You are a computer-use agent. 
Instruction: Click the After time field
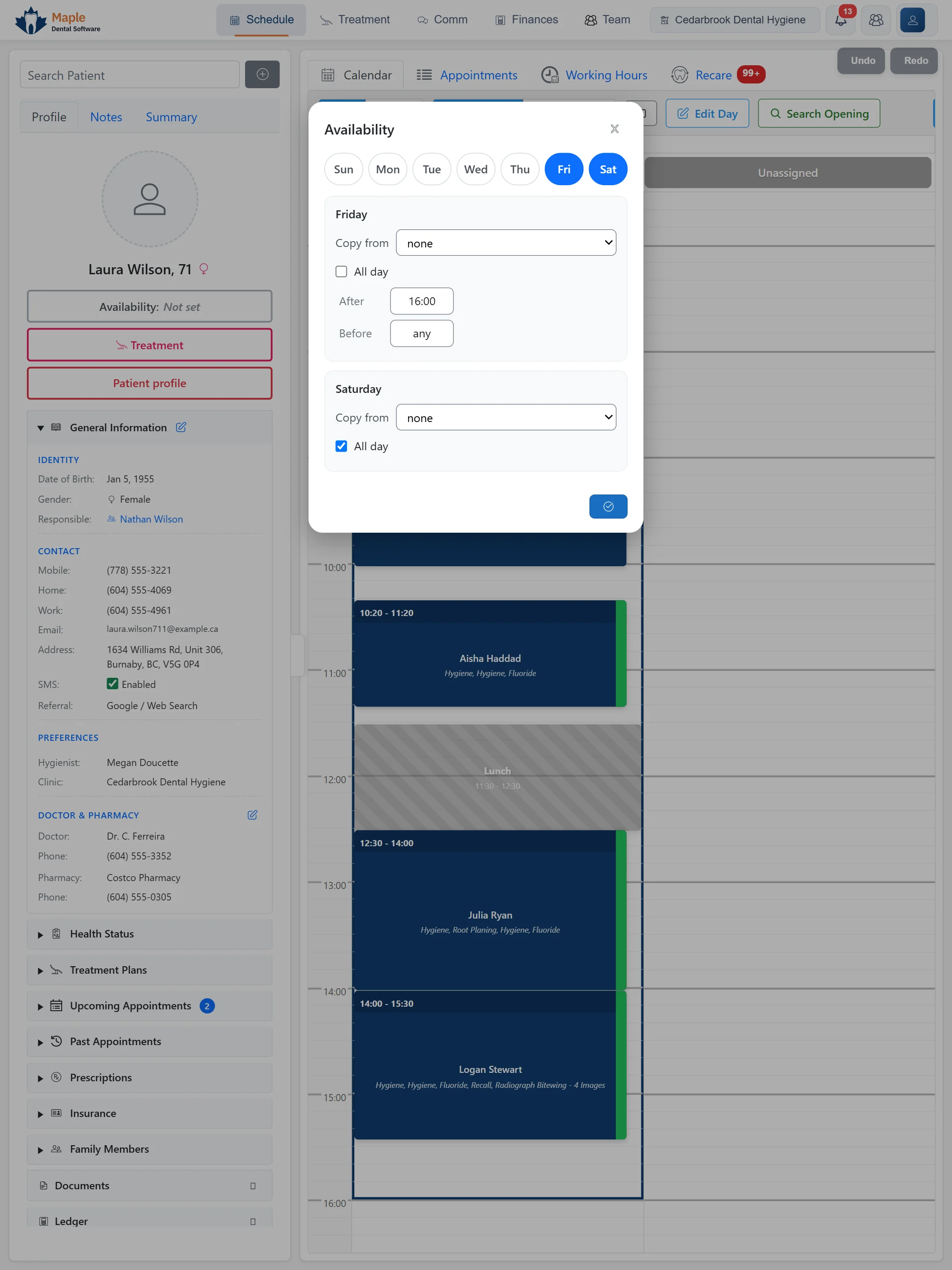(422, 302)
